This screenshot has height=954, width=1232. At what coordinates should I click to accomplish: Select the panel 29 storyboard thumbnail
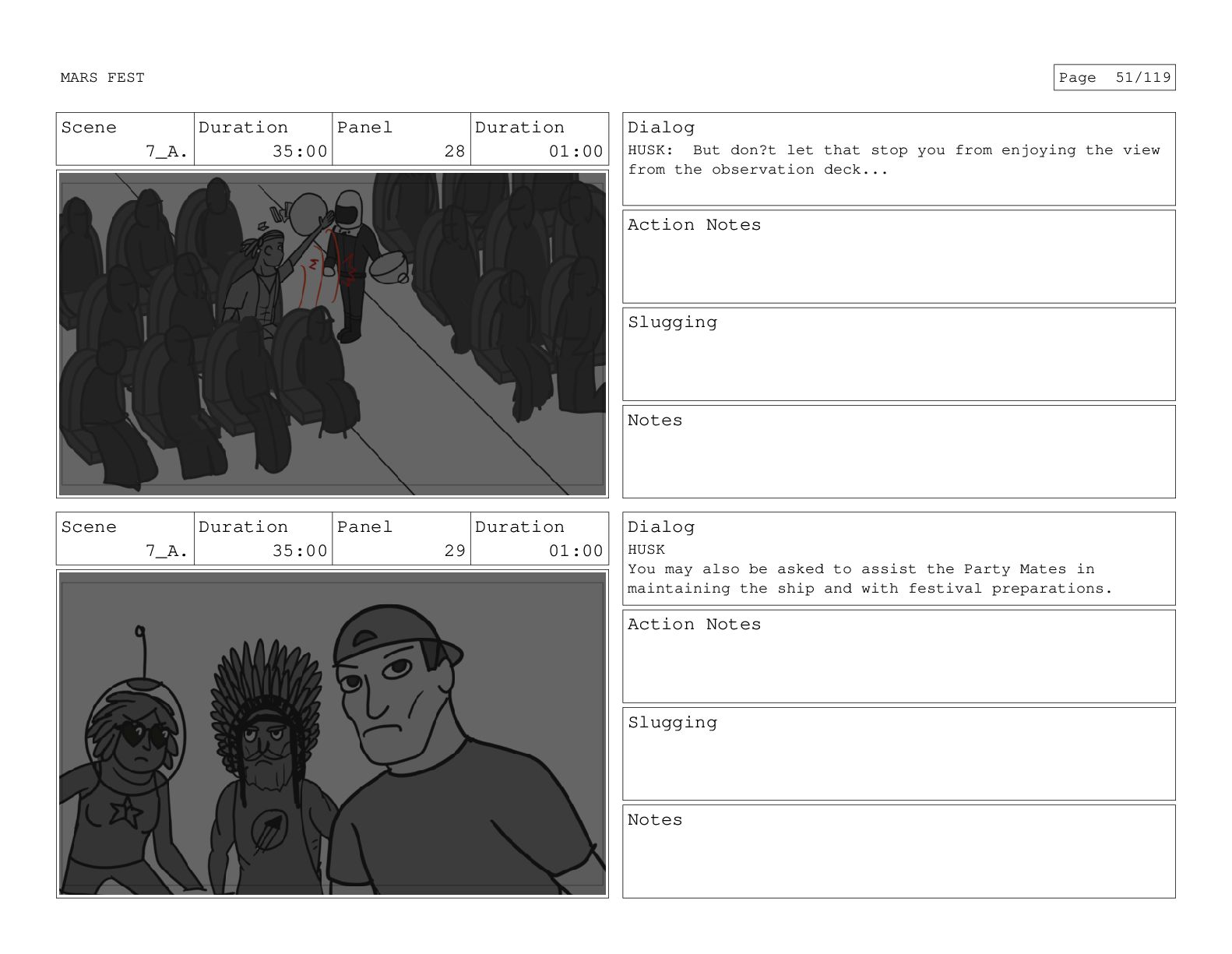pyautogui.click(x=333, y=734)
